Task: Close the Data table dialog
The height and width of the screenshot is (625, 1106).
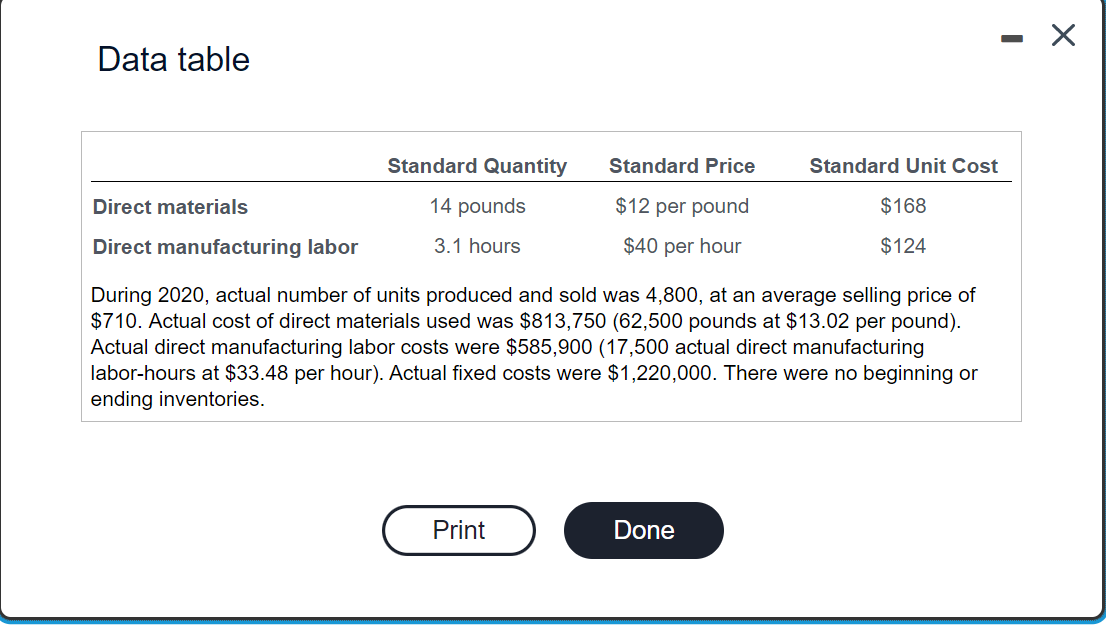Action: click(1062, 35)
